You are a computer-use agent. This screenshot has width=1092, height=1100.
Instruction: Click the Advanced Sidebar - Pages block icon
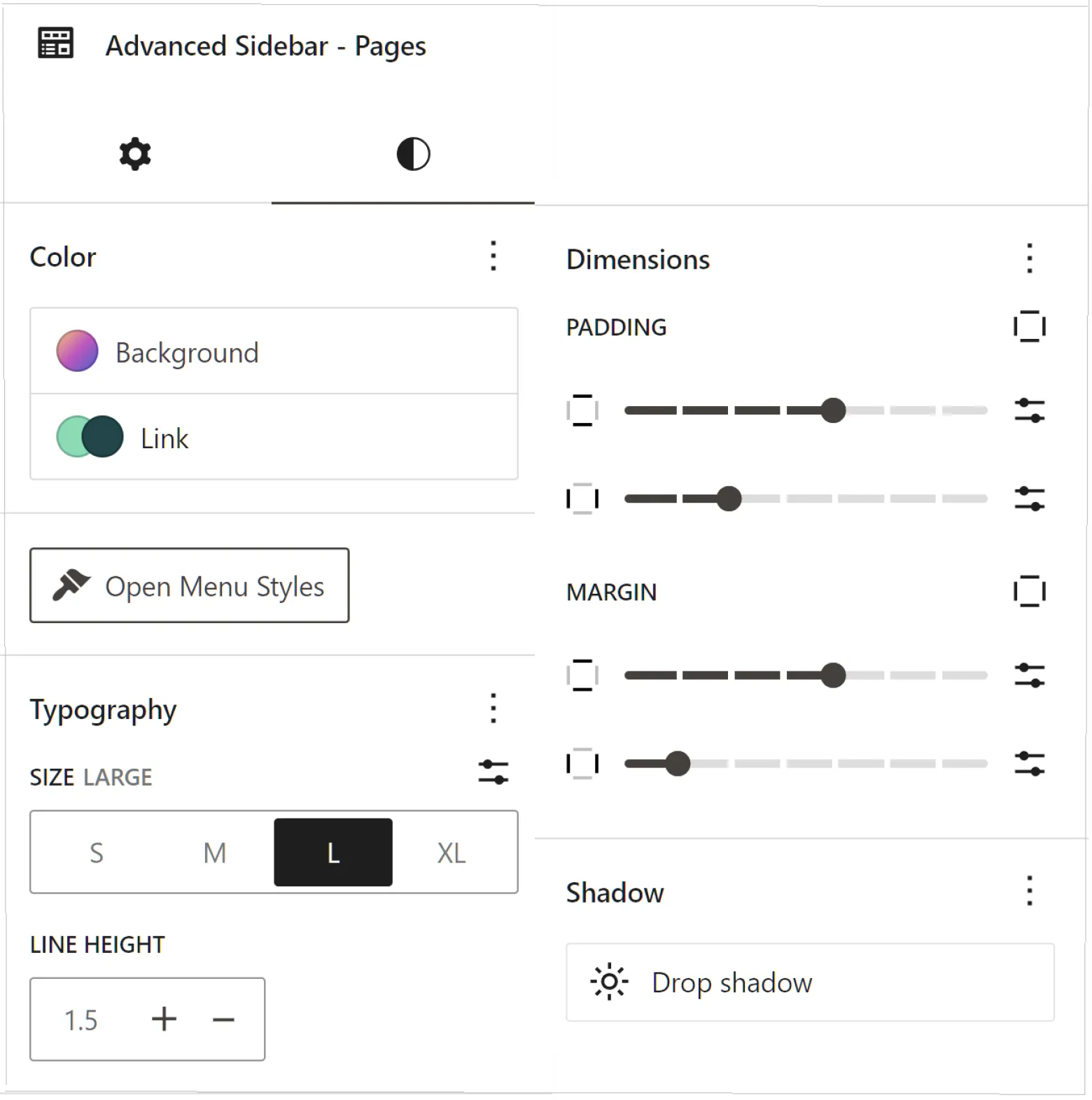pos(55,43)
